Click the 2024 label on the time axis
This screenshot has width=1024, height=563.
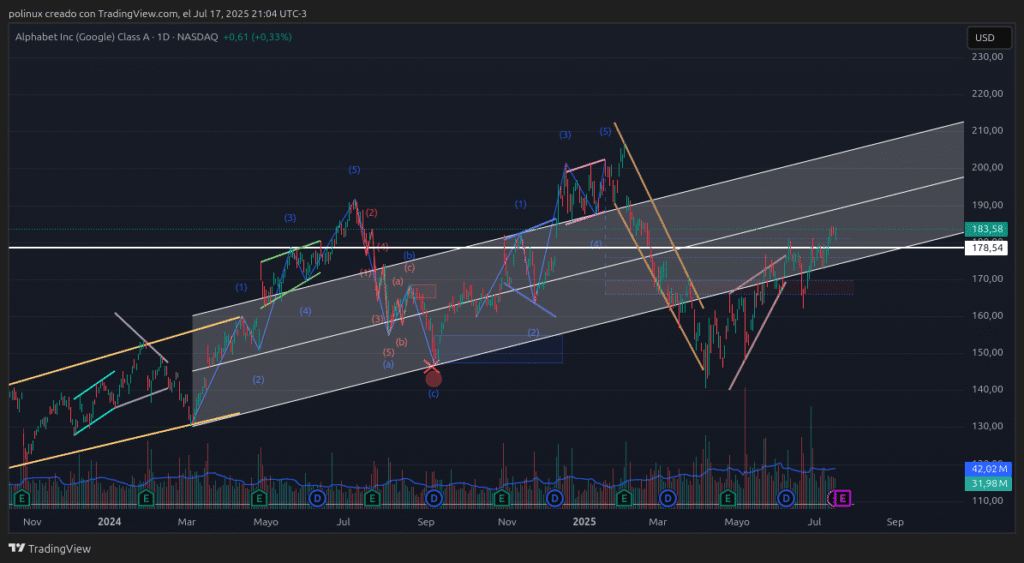pos(109,521)
